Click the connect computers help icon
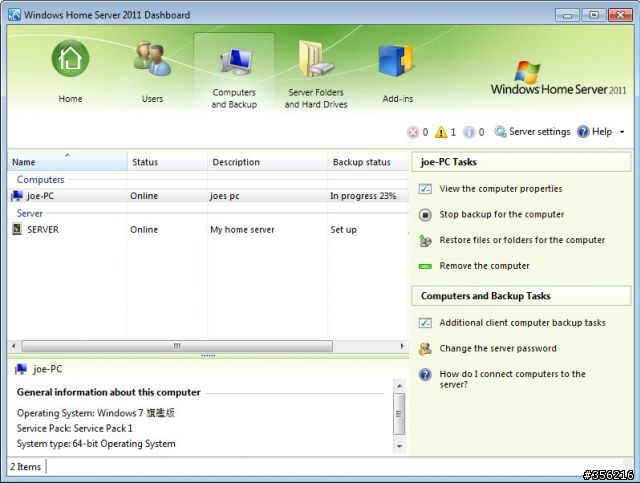640x483 pixels. tap(425, 374)
